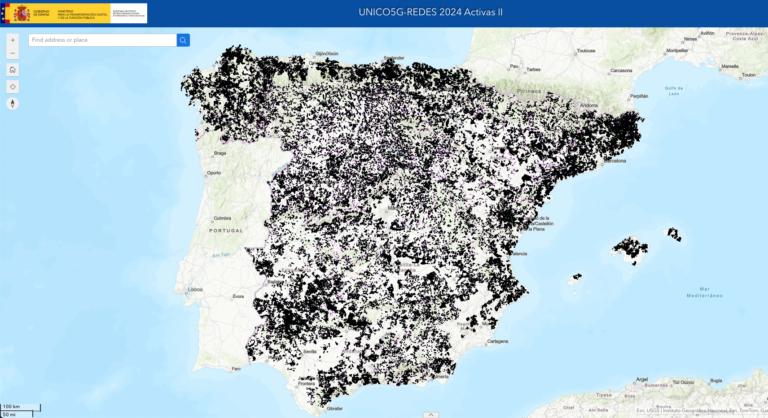Click the 'Perpiñán' city label
The image size is (768, 418).
tap(639, 96)
